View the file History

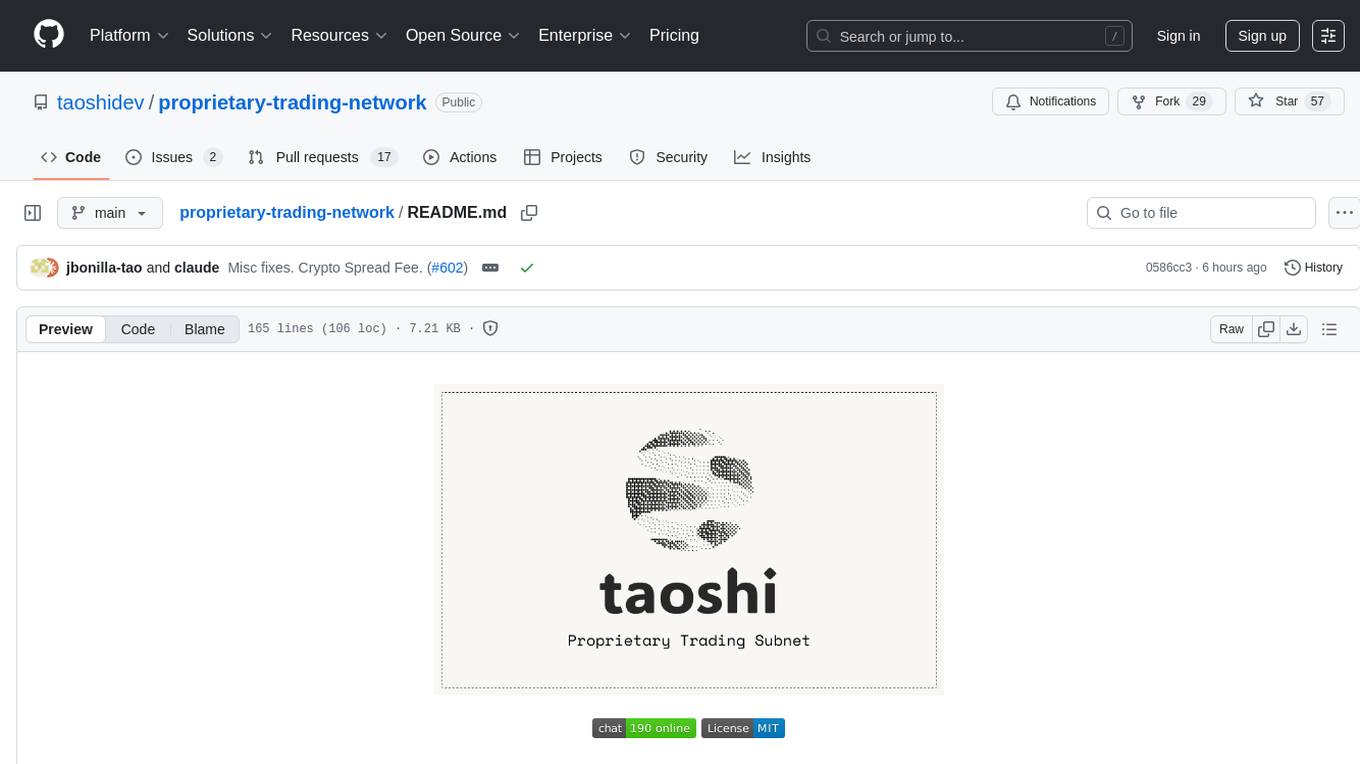coord(1313,268)
